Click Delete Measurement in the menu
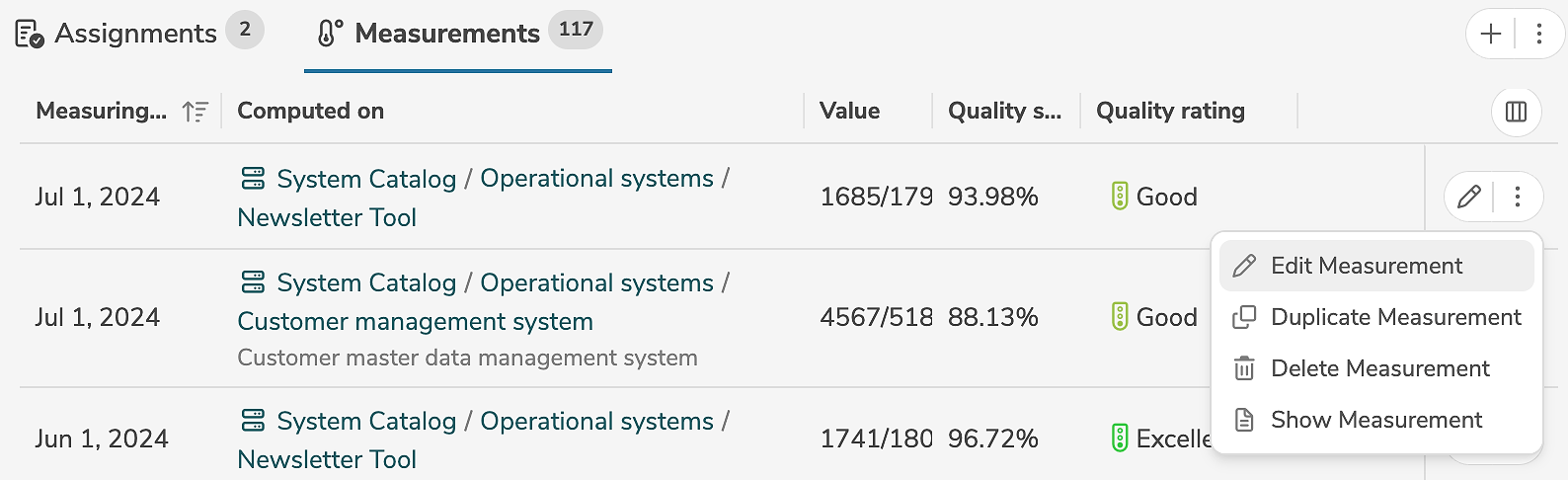This screenshot has width=1568, height=480. (1379, 368)
